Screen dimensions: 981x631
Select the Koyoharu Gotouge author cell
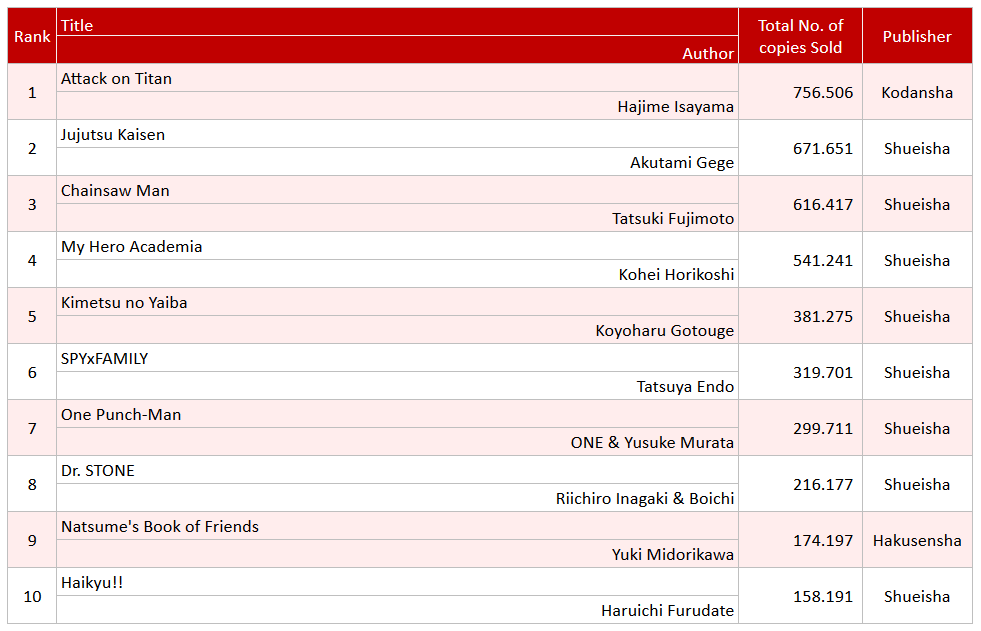397,330
